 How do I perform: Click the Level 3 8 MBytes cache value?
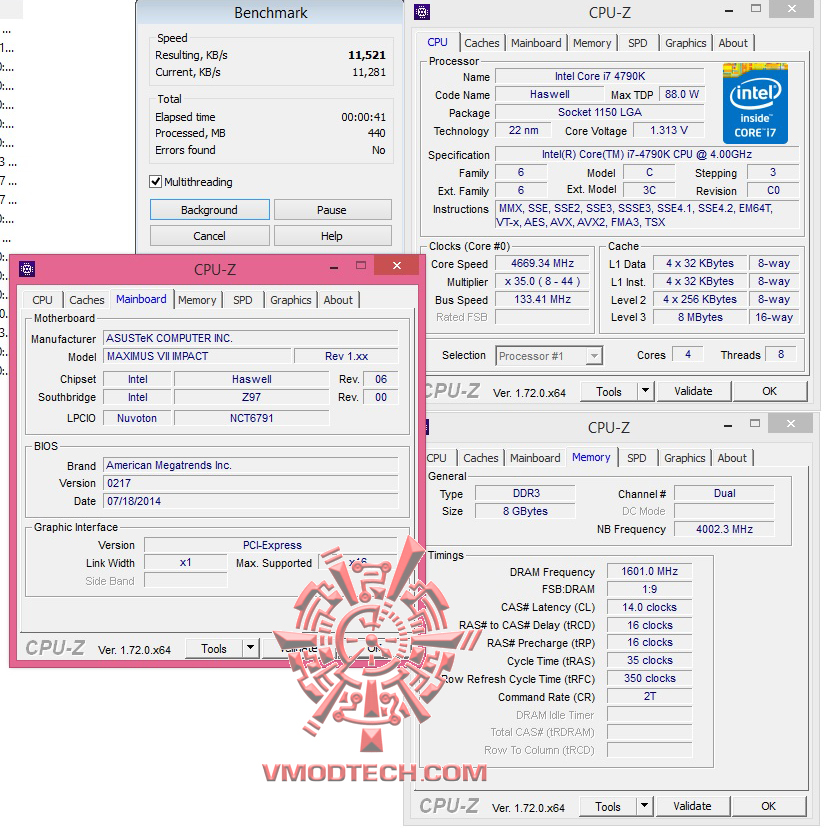coord(700,317)
